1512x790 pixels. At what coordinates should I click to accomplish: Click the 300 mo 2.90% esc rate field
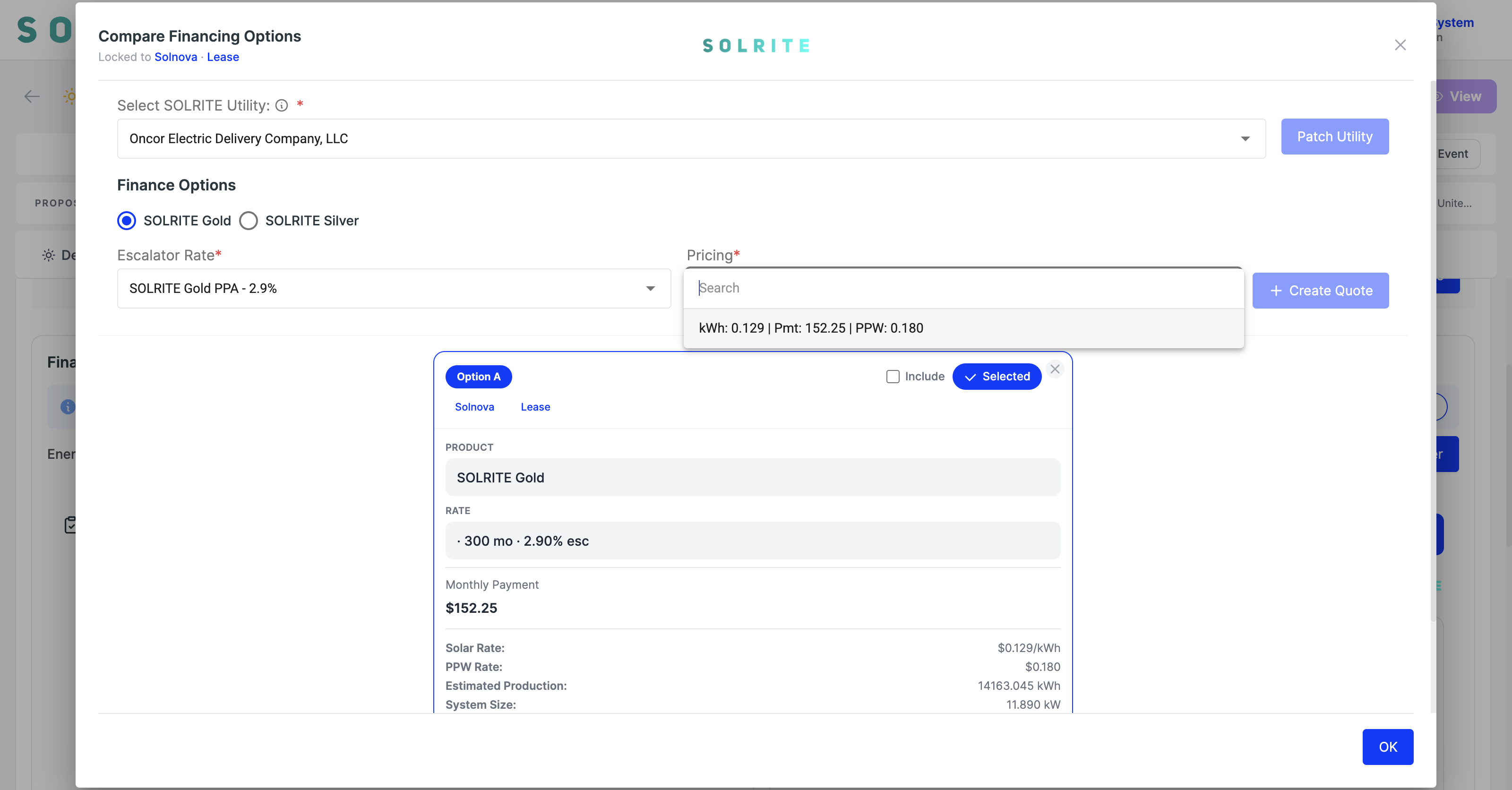coord(753,541)
